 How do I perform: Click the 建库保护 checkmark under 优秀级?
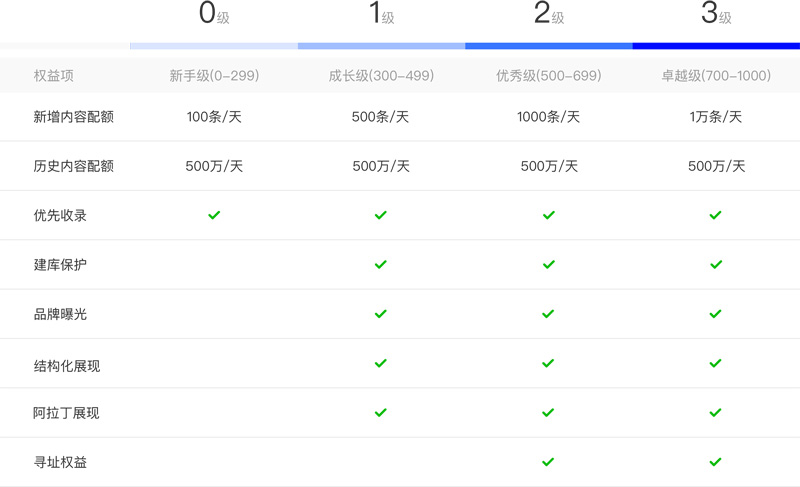pos(548,264)
